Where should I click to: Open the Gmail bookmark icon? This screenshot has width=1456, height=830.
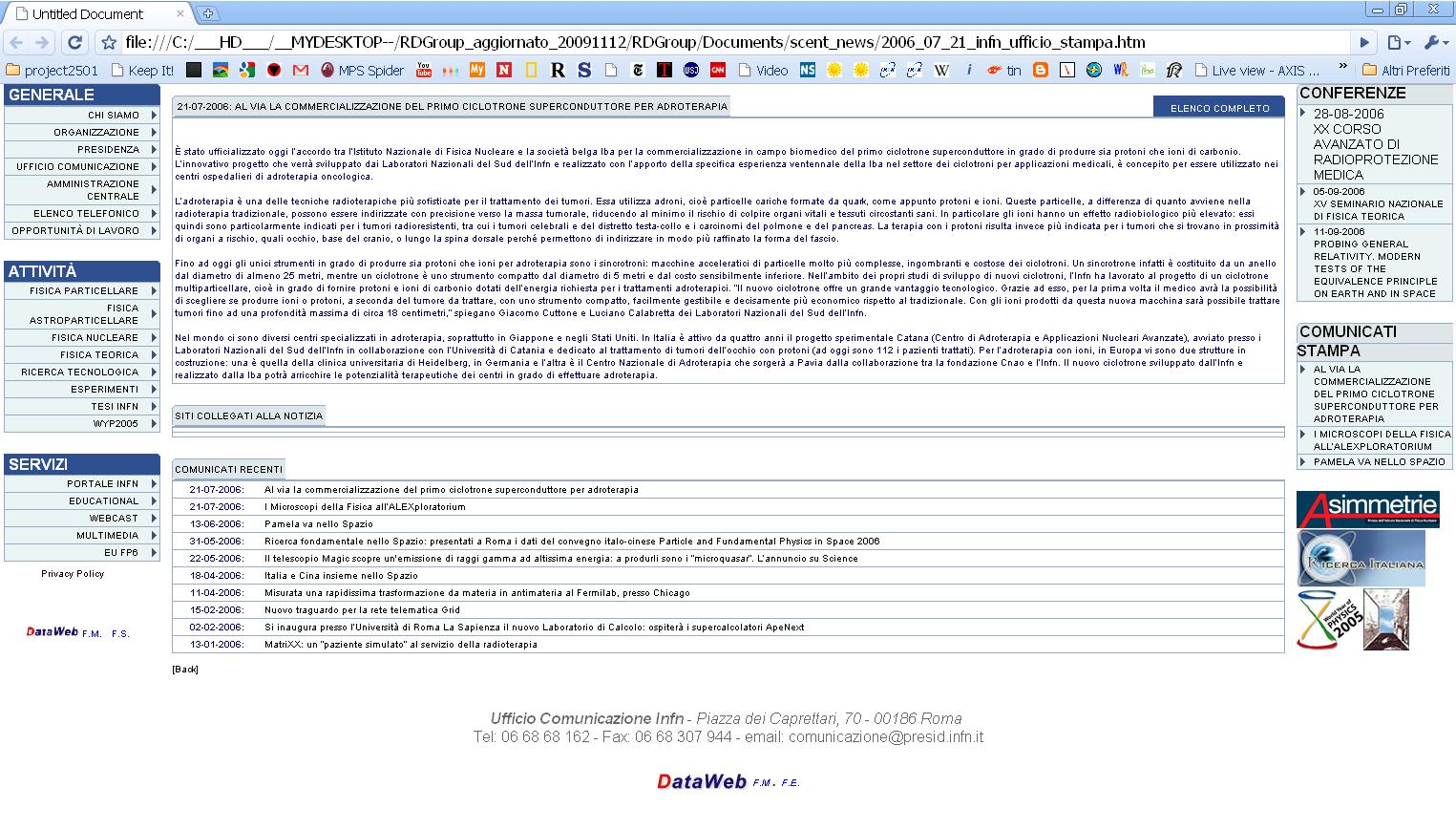[300, 70]
